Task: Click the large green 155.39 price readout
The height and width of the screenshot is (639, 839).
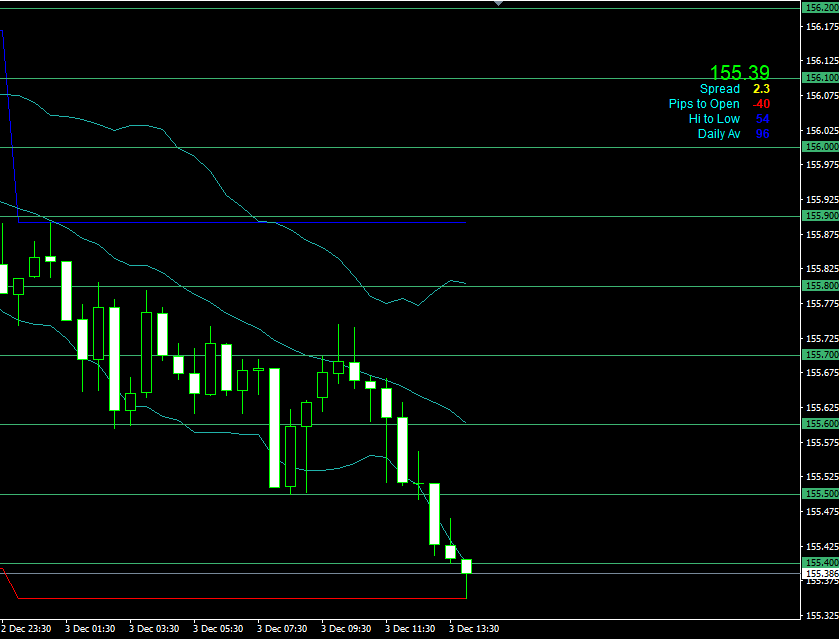Action: (x=739, y=73)
